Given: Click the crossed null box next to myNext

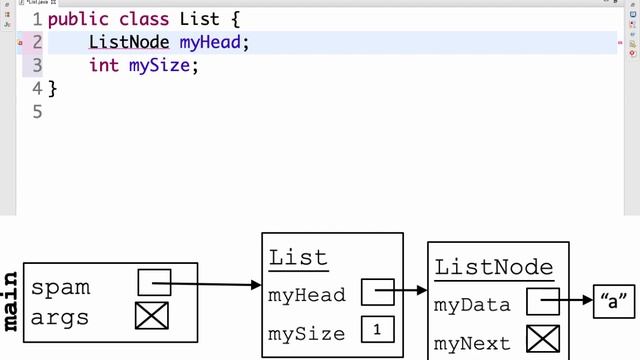Looking at the screenshot, I should coord(543,339).
